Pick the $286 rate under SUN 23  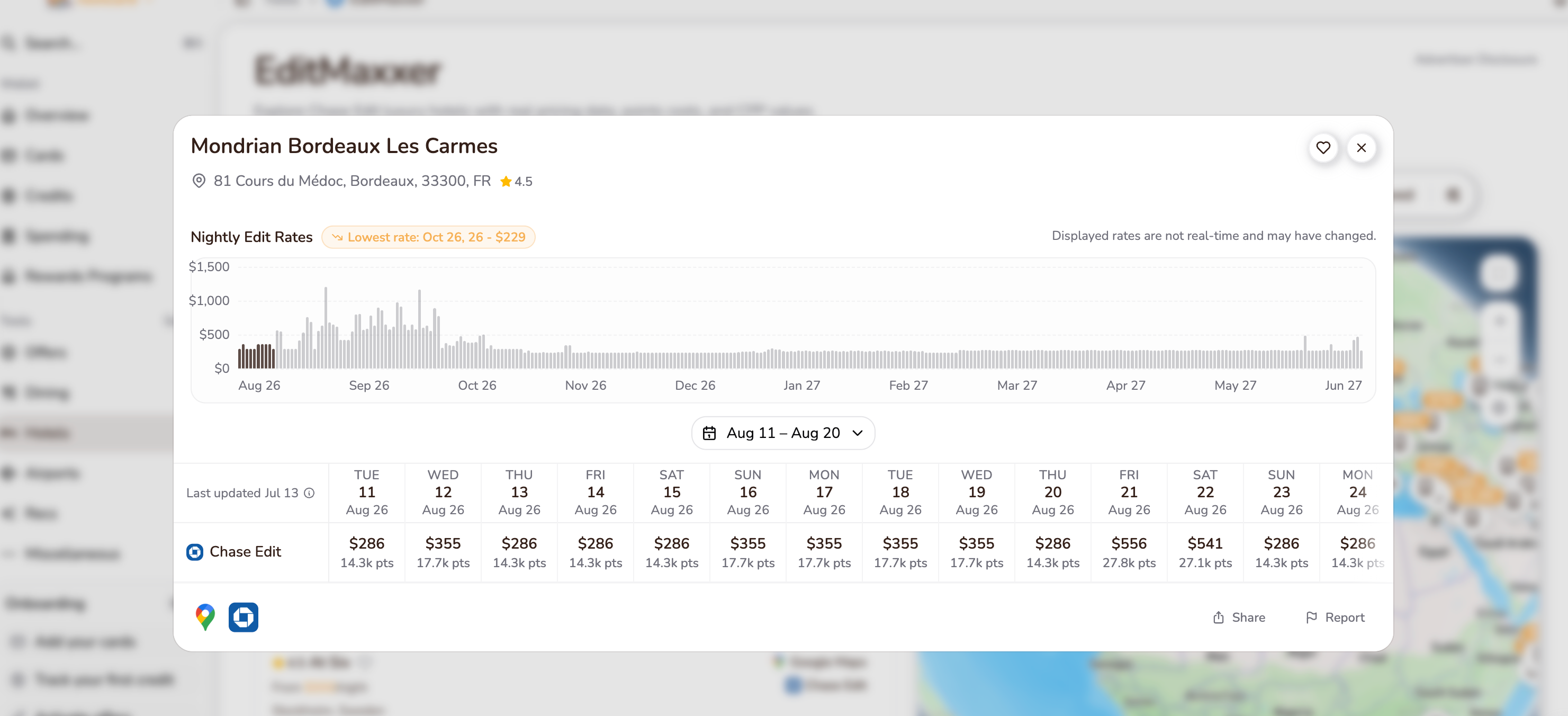point(1282,552)
